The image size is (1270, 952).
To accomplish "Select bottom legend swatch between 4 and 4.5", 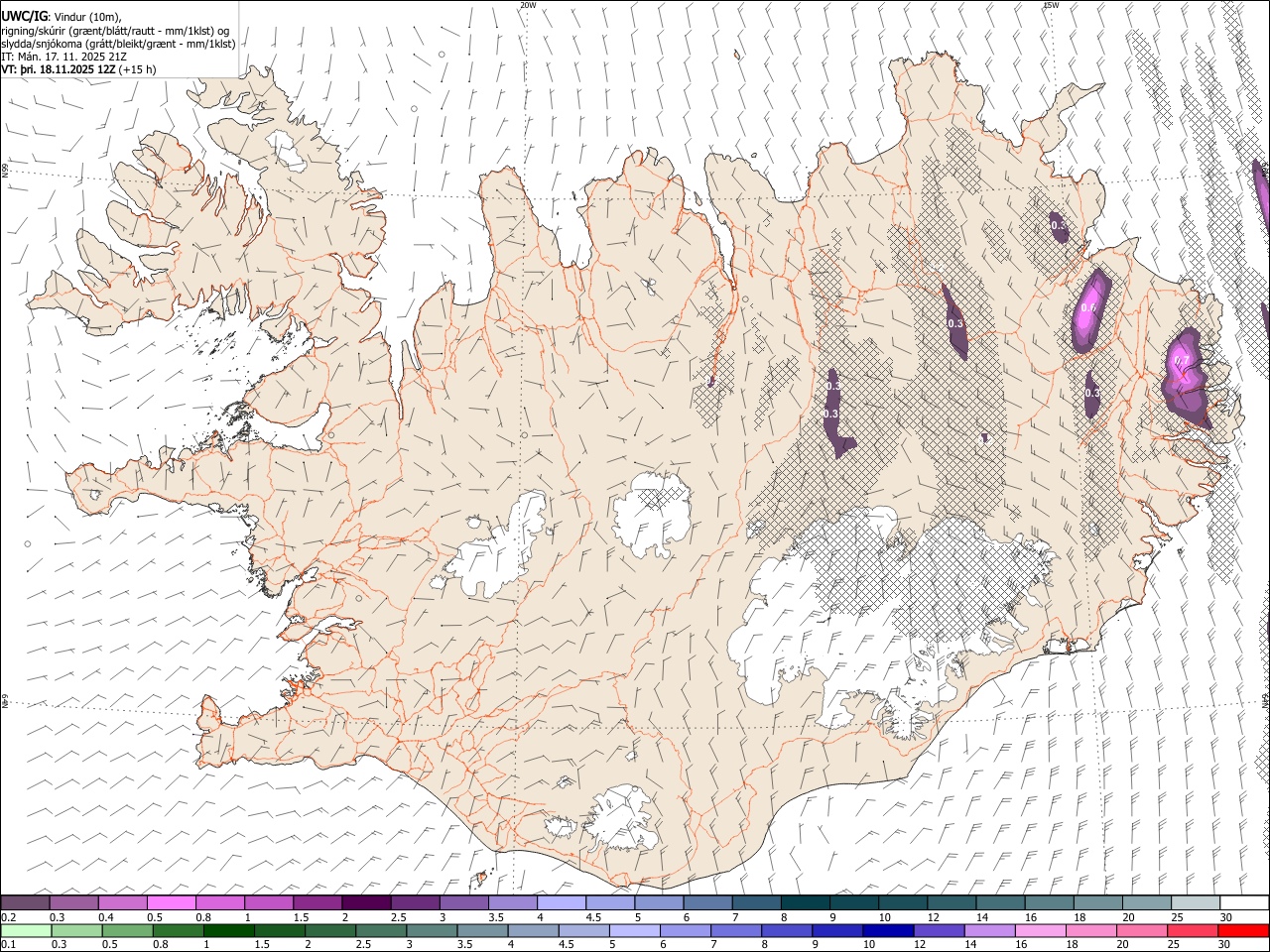I will point(533,930).
